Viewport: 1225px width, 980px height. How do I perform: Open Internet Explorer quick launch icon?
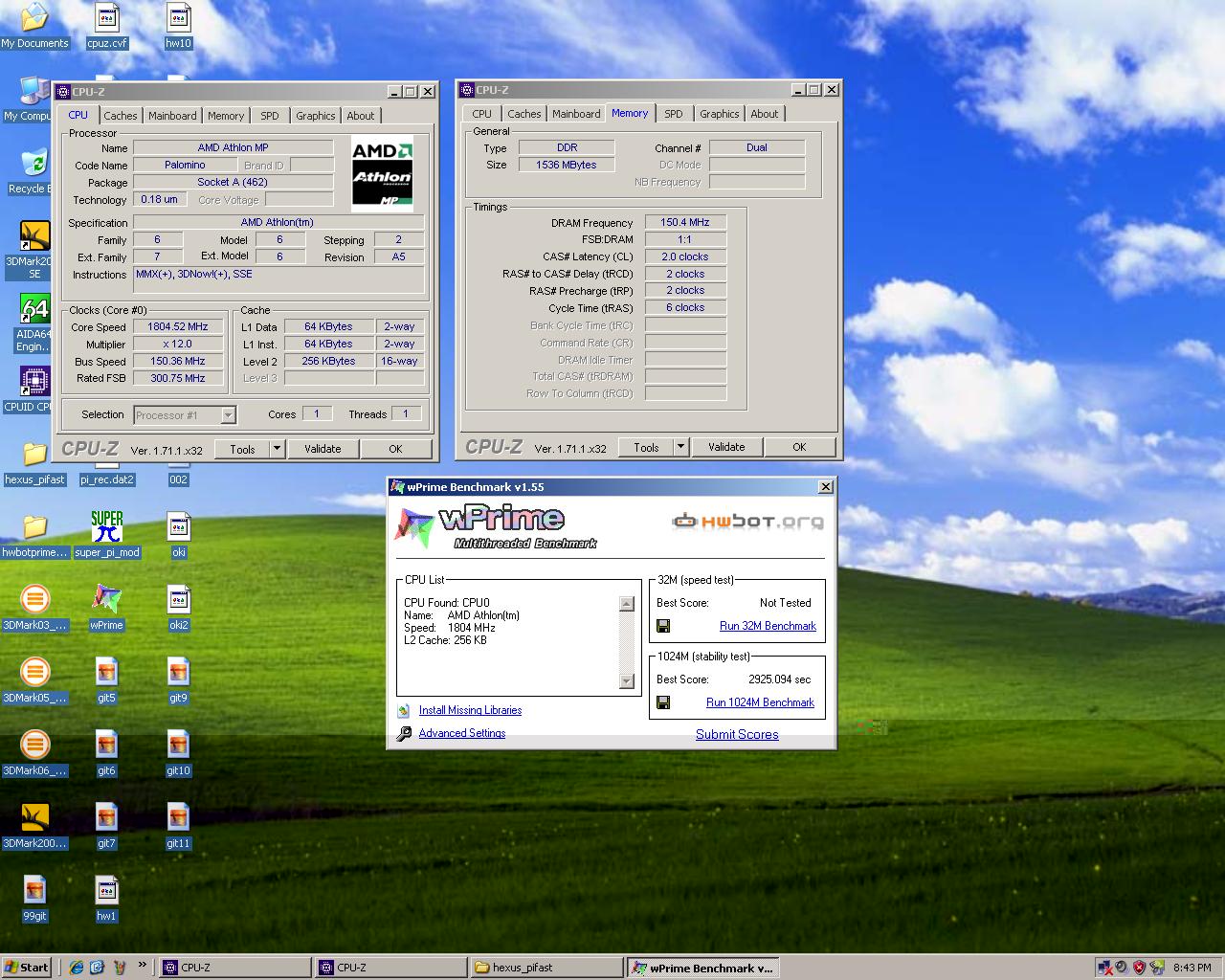tap(77, 968)
